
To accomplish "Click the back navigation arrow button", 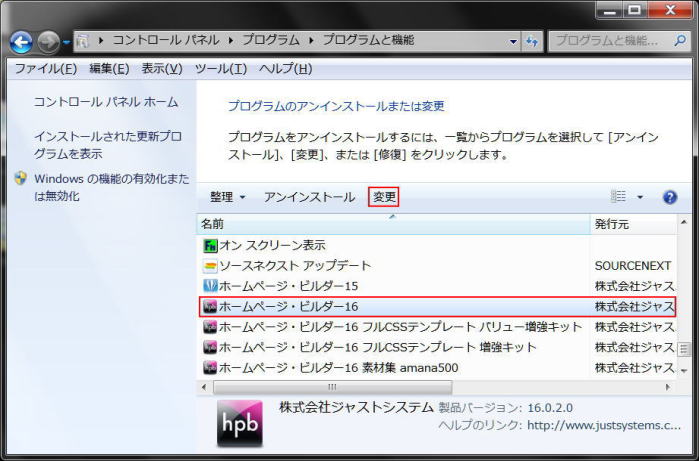I will click(x=22, y=42).
